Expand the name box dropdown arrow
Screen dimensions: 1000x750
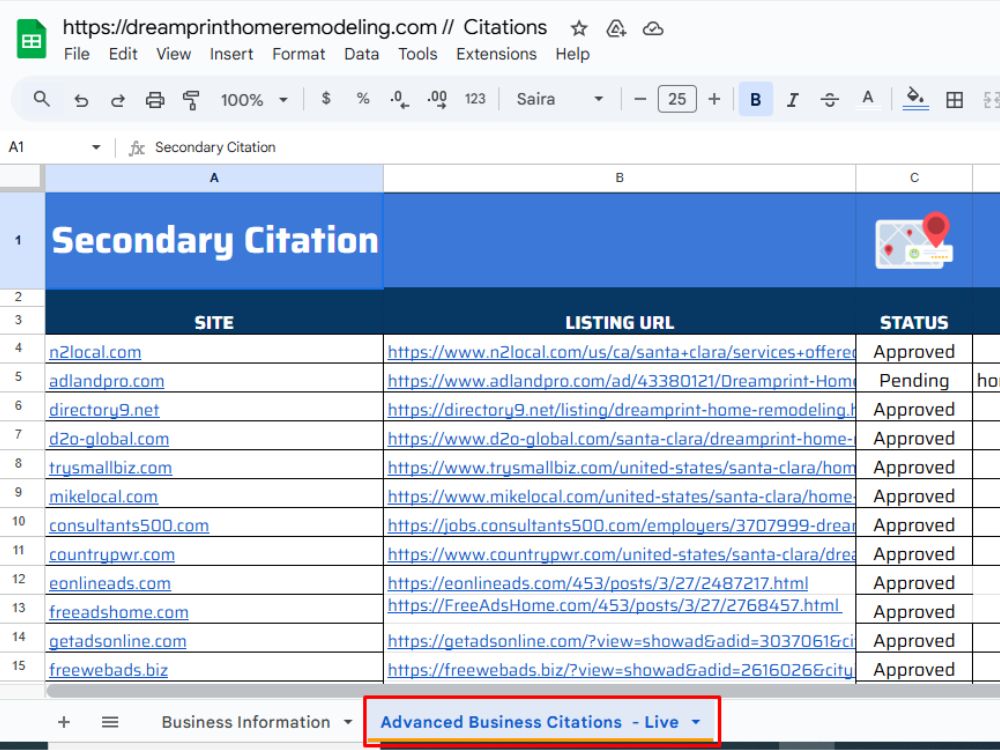click(x=96, y=147)
